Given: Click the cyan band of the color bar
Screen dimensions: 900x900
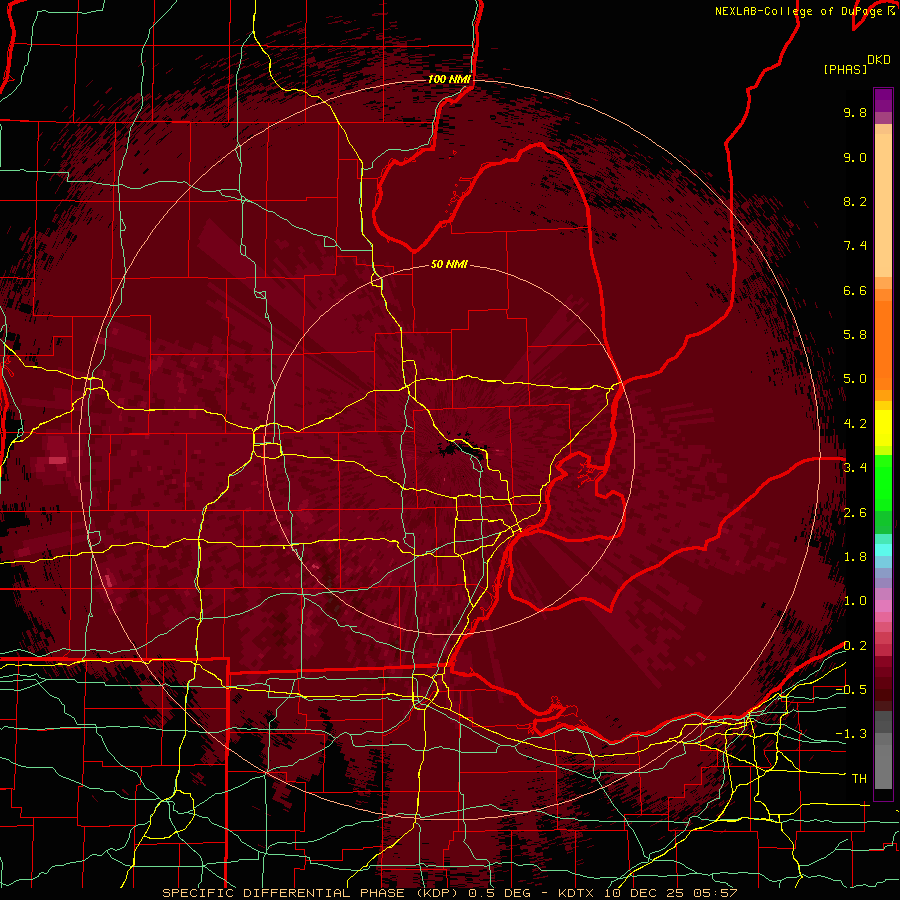Looking at the screenshot, I should click(x=883, y=550).
